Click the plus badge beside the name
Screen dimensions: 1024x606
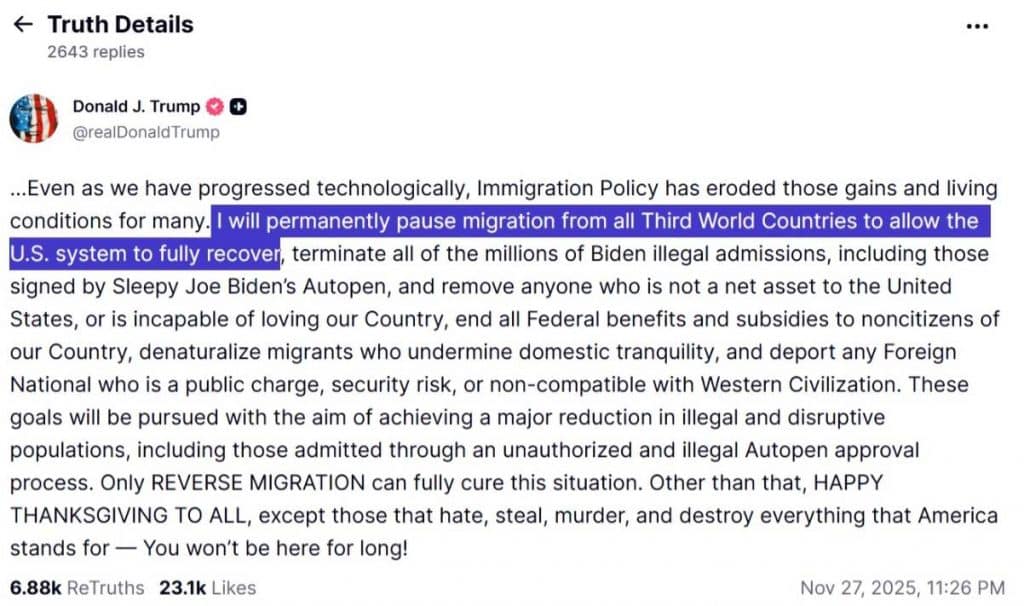click(238, 107)
